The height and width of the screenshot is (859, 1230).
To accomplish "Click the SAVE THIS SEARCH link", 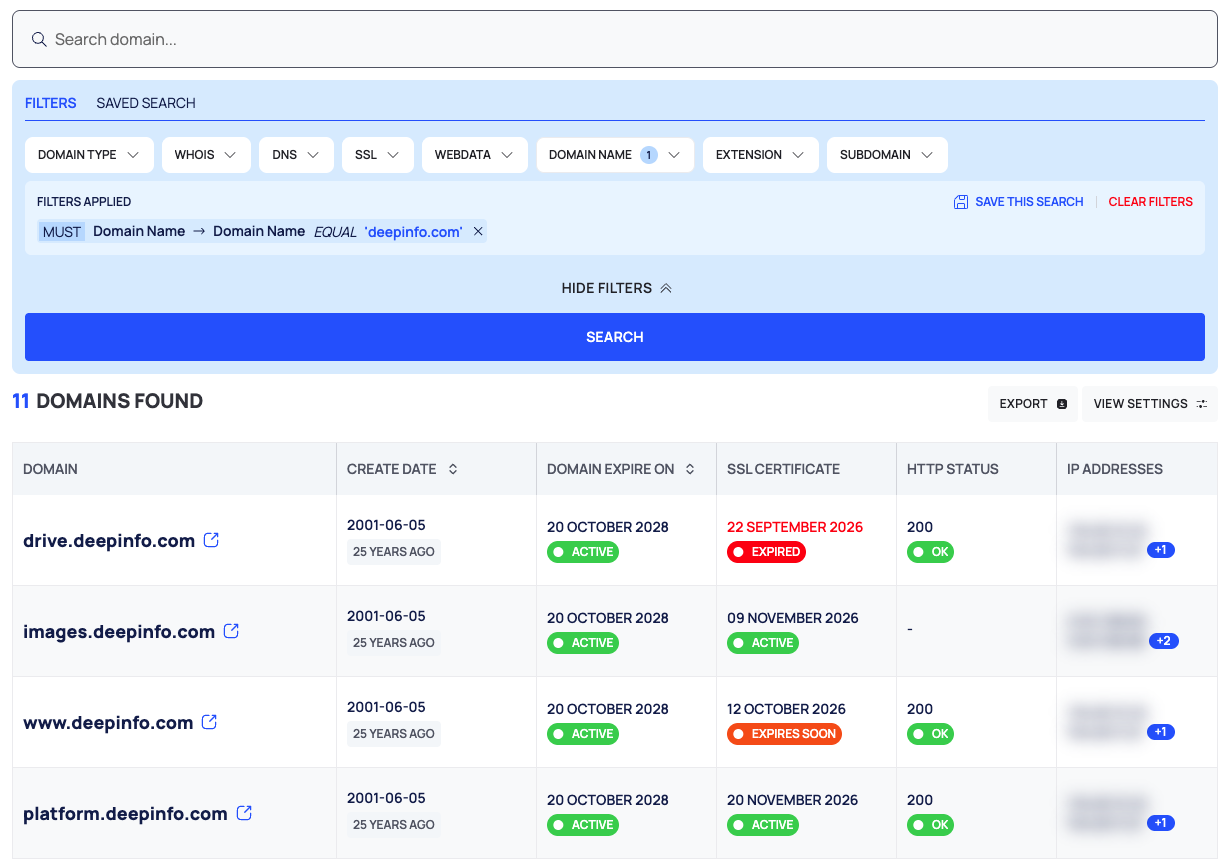I will click(1029, 202).
